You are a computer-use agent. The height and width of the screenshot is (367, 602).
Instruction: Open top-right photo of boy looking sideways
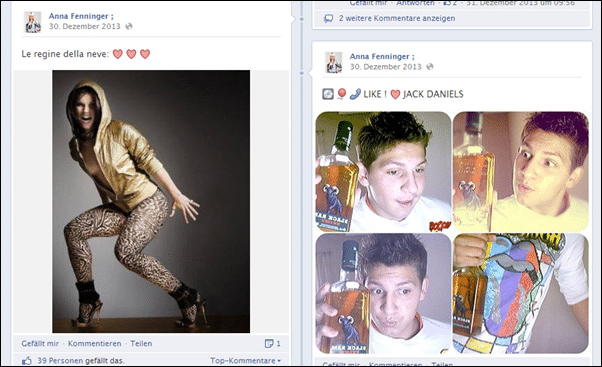pyautogui.click(x=521, y=172)
